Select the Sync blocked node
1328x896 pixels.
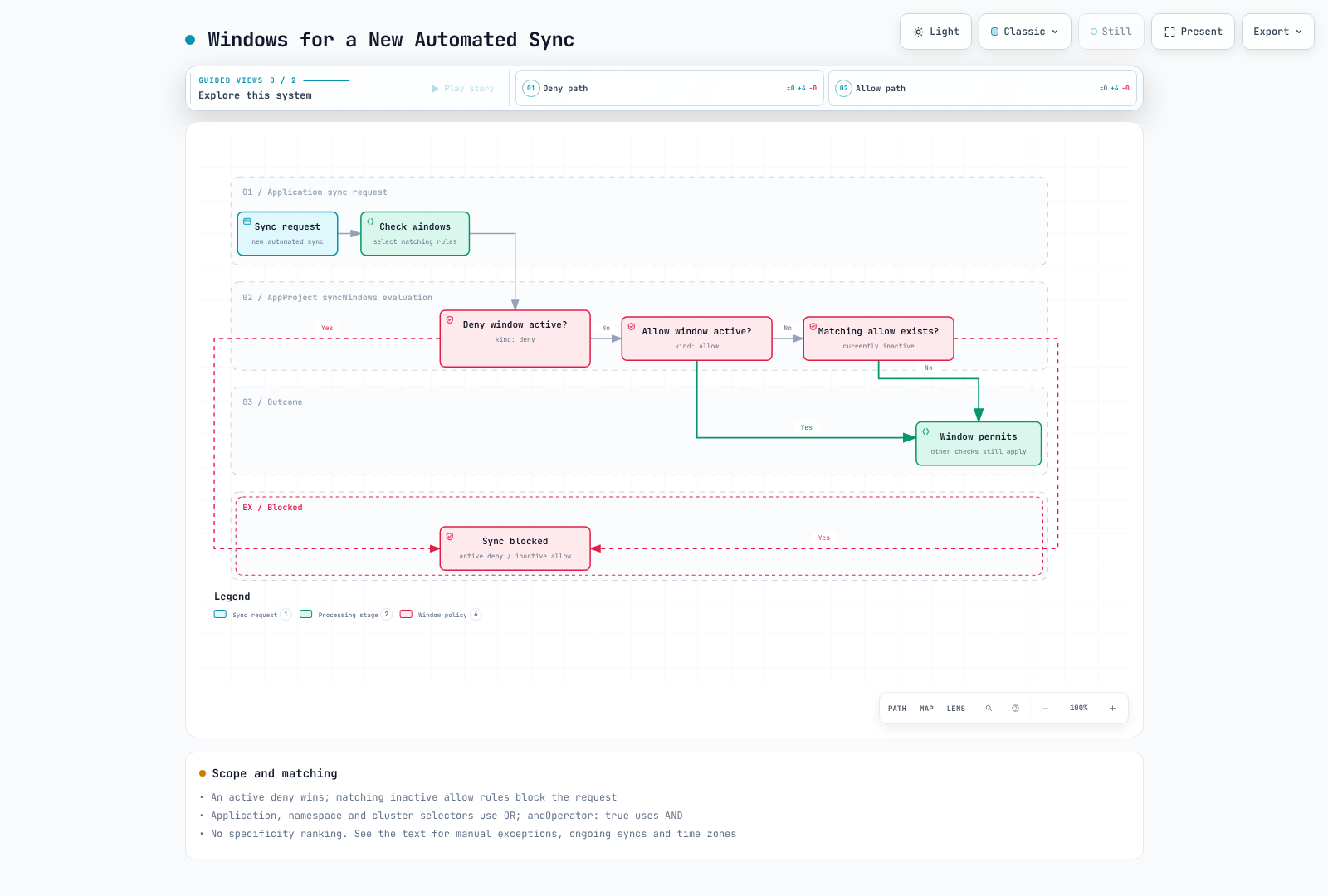tap(515, 548)
